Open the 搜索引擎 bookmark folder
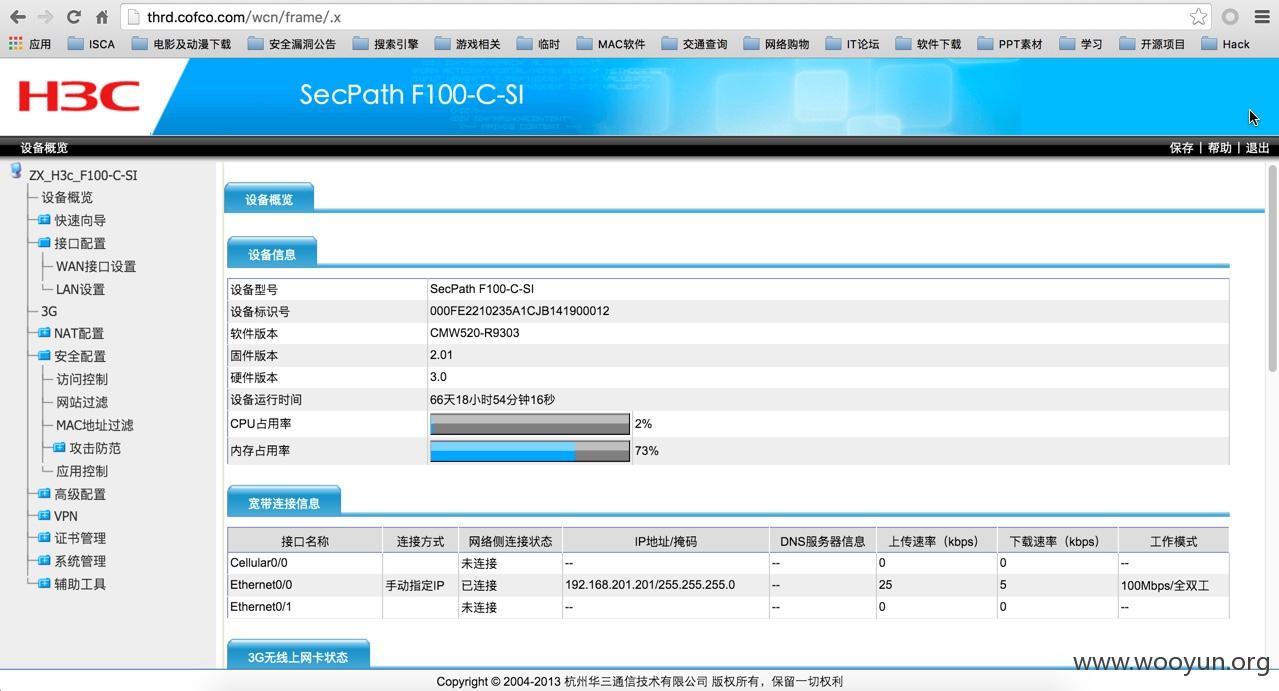1279x691 pixels. (x=385, y=44)
